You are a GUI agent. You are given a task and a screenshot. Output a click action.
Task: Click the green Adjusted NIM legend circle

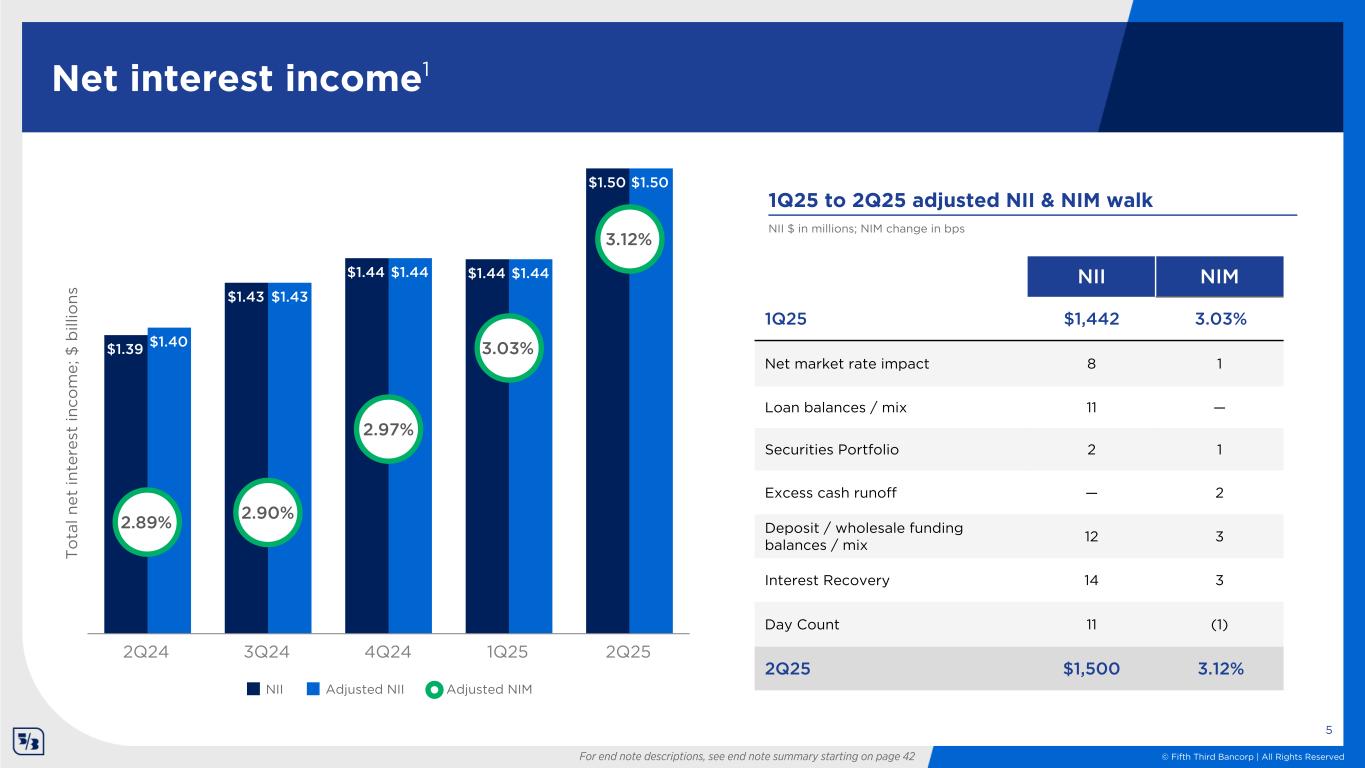click(434, 688)
